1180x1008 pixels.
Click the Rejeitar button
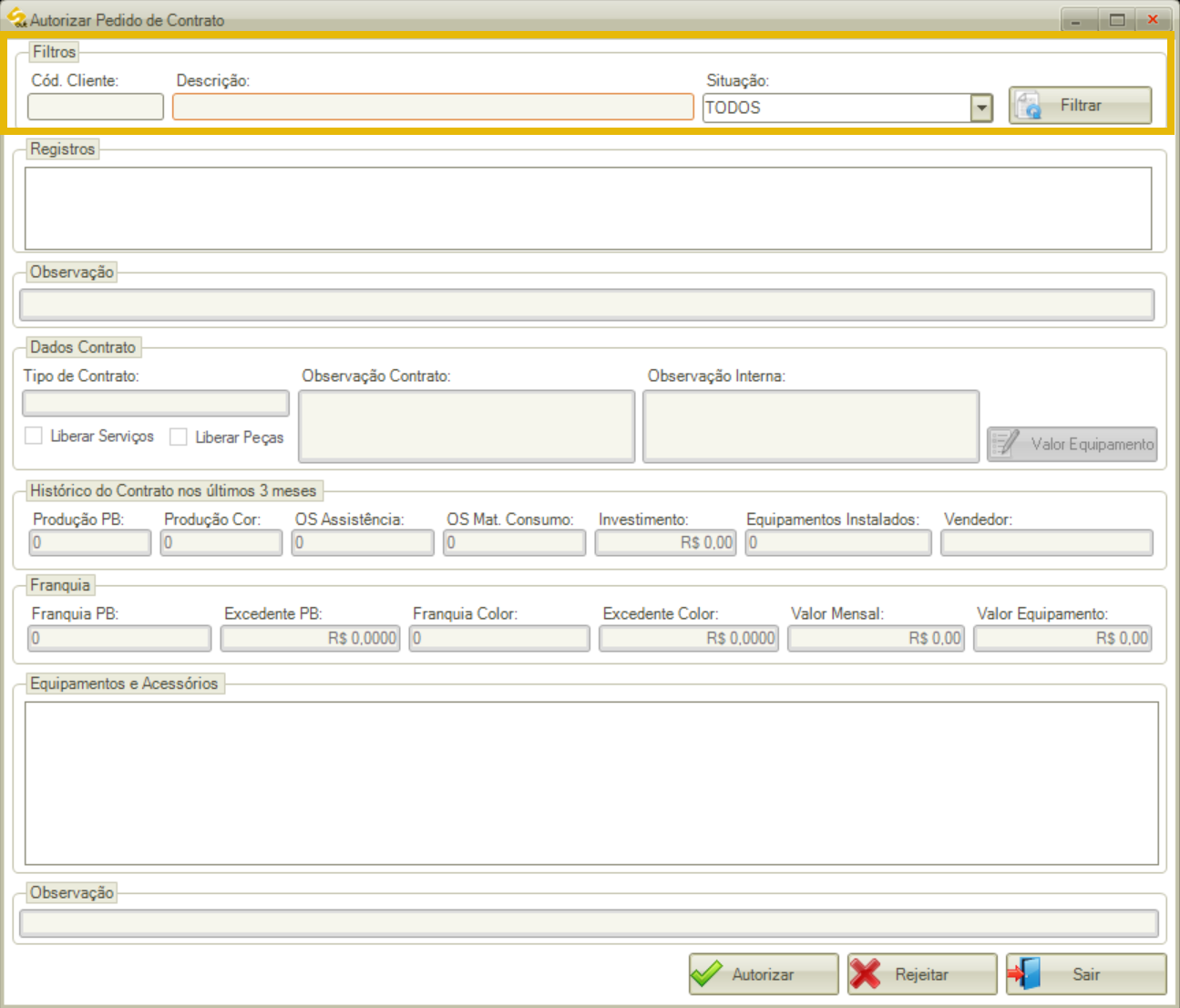(x=922, y=974)
